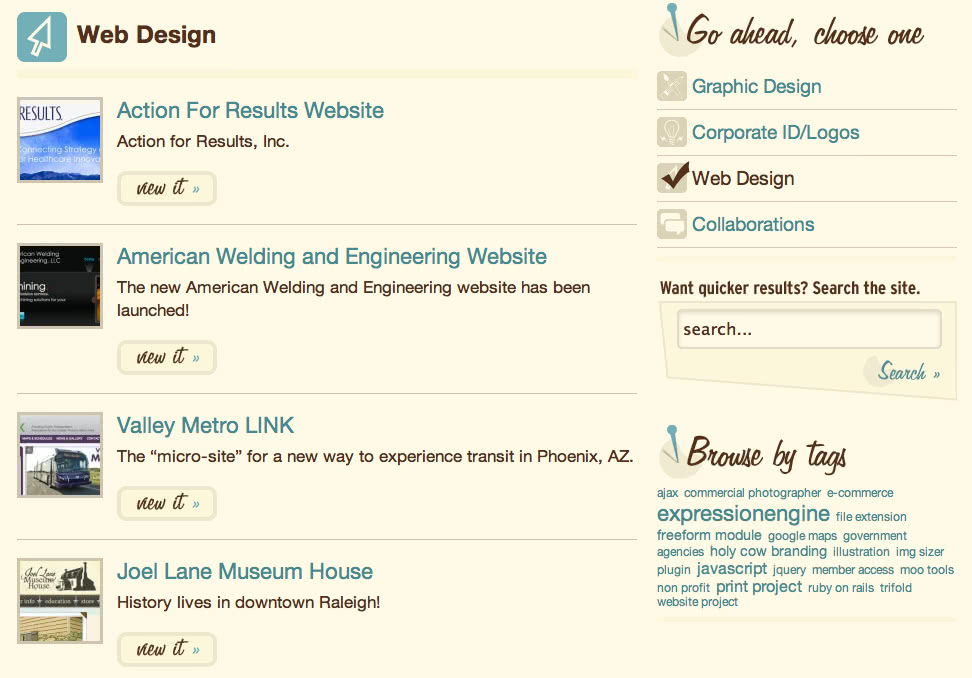The width and height of the screenshot is (972, 678).
Task: Select the Collaborations category
Action: click(753, 224)
